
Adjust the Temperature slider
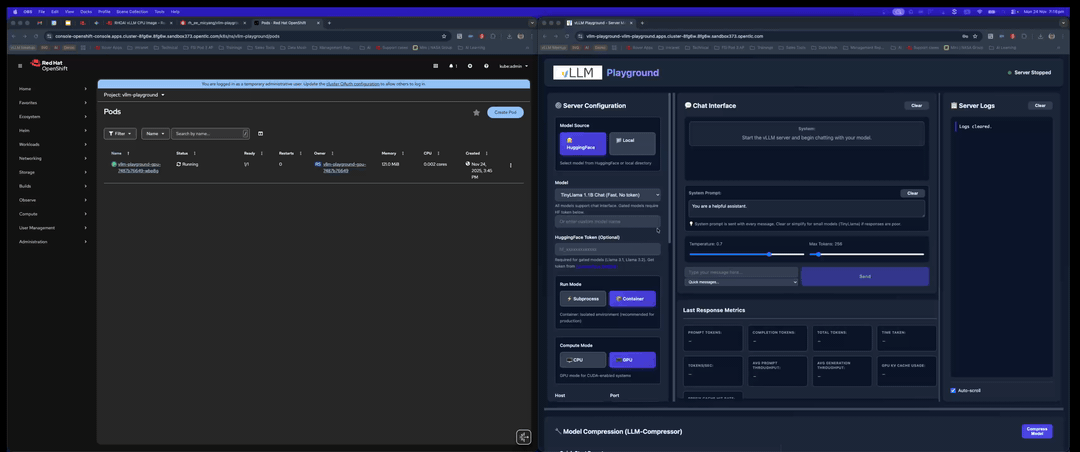coord(769,254)
